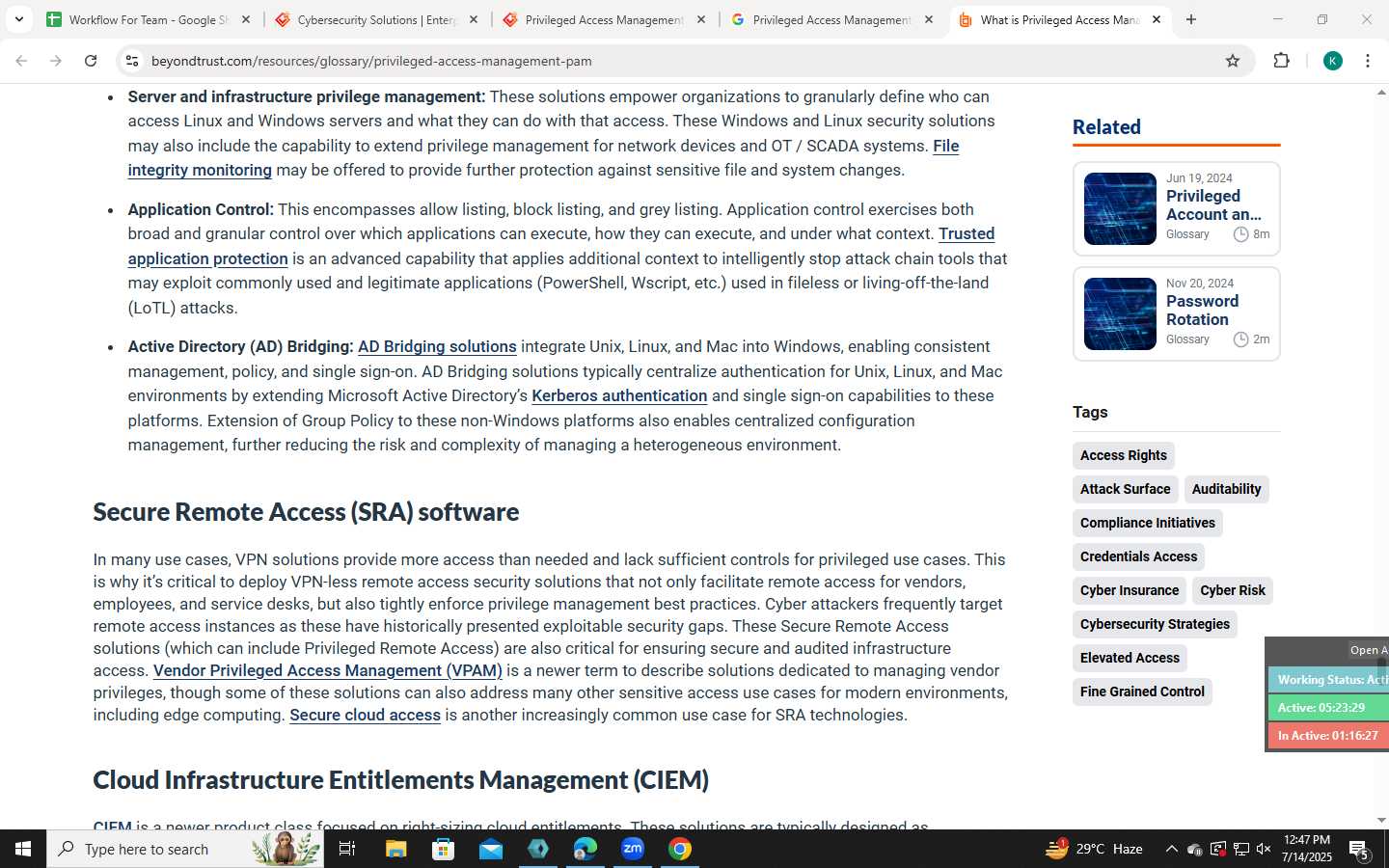The image size is (1389, 868).
Task: Click the Working Status tracker widget
Action: (x=1328, y=680)
